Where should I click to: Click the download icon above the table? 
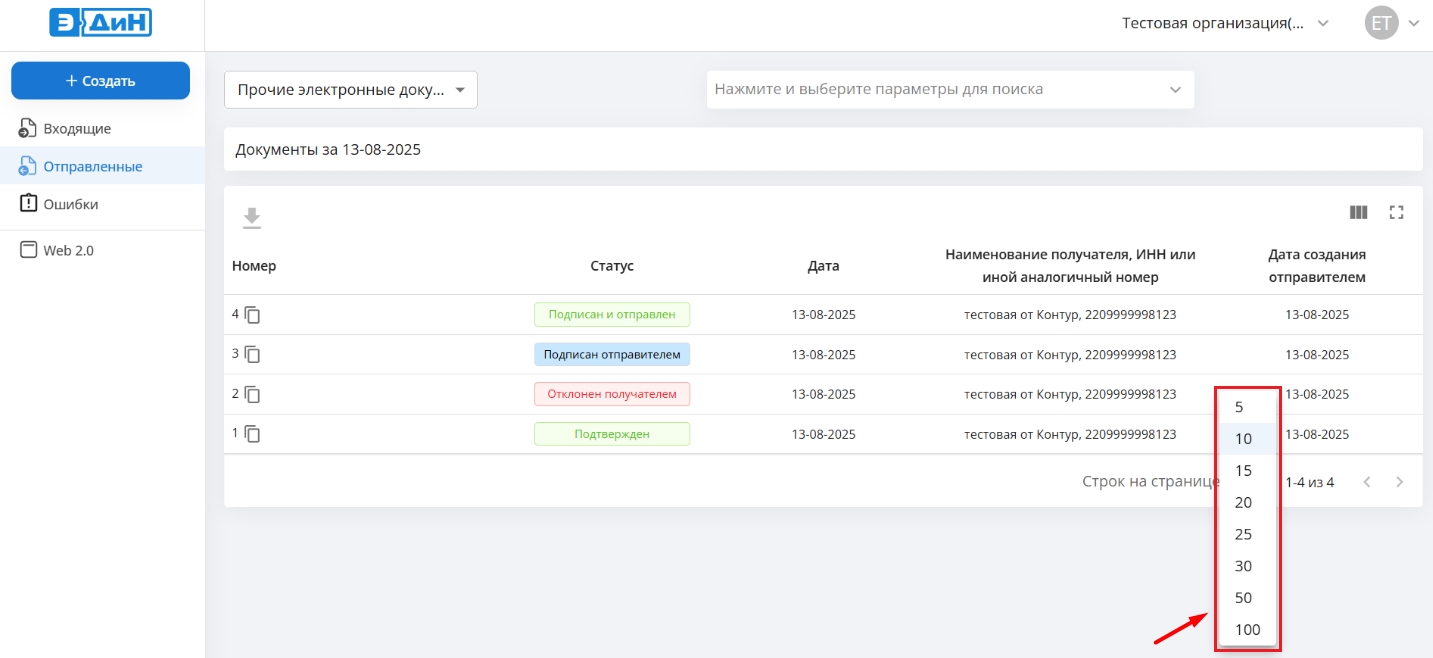(x=252, y=217)
